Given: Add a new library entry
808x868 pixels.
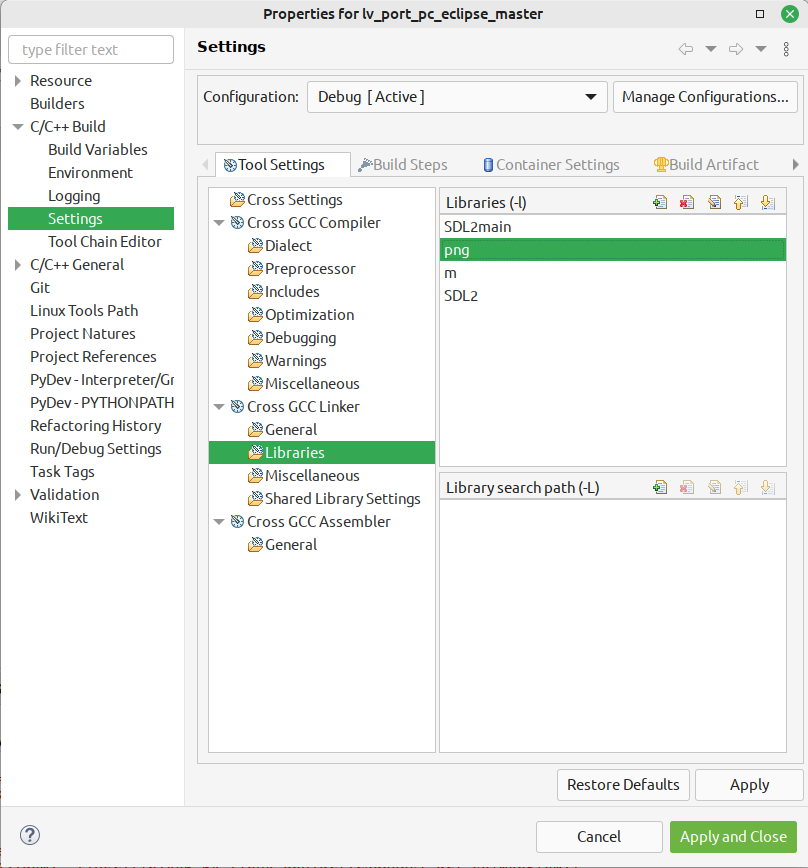Looking at the screenshot, I should [660, 201].
